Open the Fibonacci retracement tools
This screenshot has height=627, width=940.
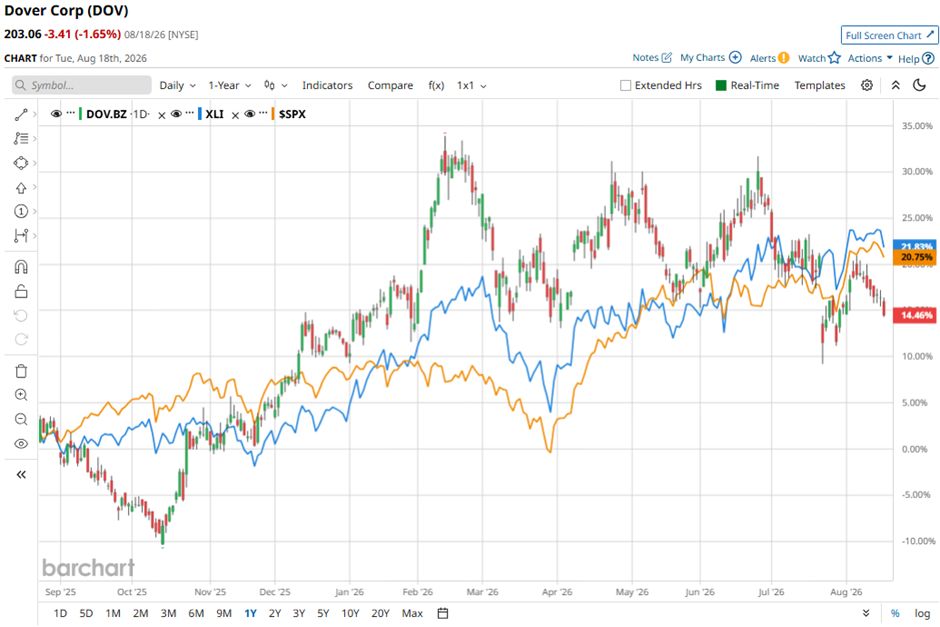(21, 138)
